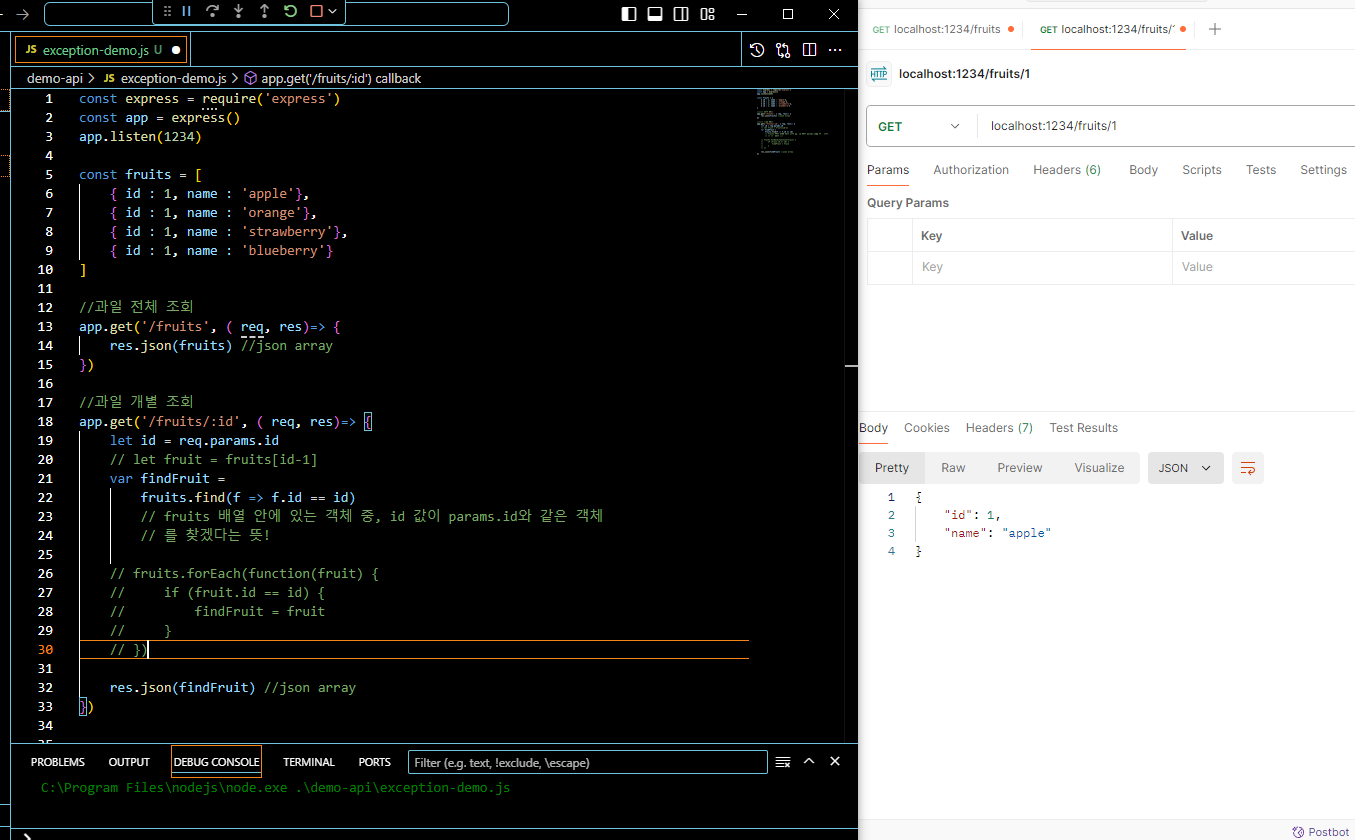
Task: Click the request URL field in Postman
Action: (1165, 126)
